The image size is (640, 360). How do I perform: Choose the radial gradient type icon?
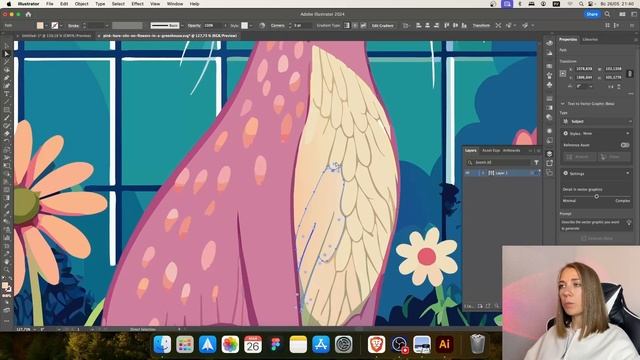tap(355, 25)
